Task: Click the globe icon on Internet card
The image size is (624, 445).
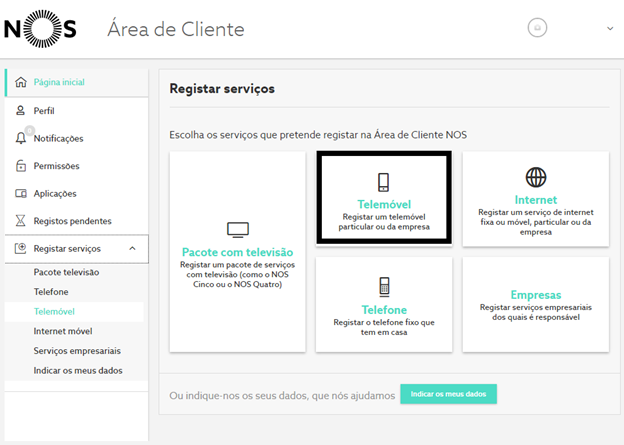Action: point(536,177)
